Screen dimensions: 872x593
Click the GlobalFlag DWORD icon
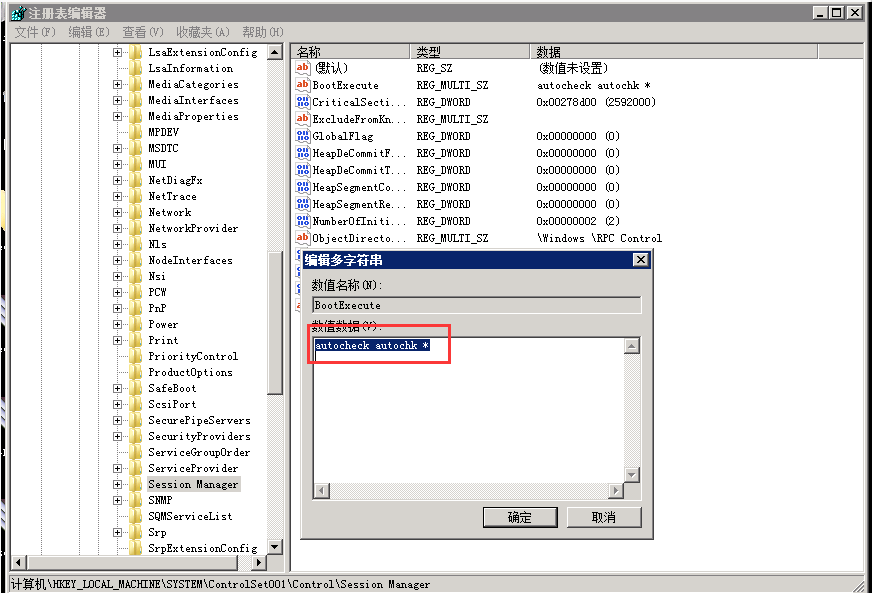click(303, 136)
